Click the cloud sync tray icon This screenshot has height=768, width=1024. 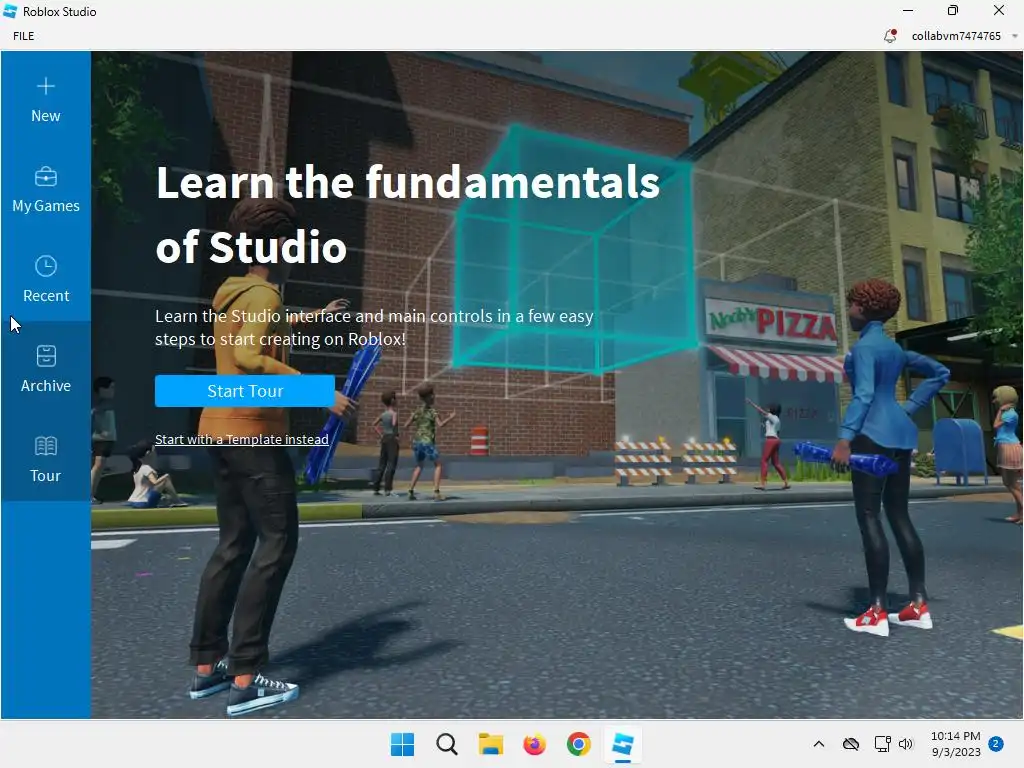(x=850, y=744)
